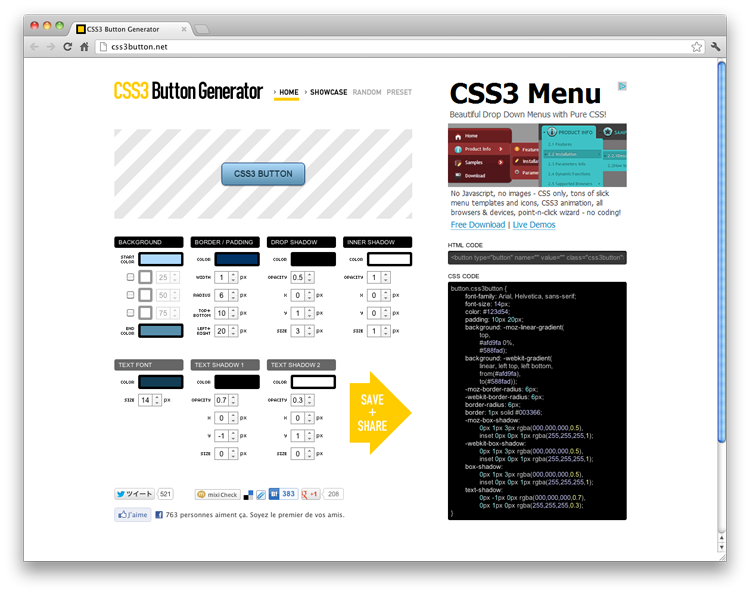Go to the browser home icon
Screen dimensions: 750x594
[x=84, y=47]
